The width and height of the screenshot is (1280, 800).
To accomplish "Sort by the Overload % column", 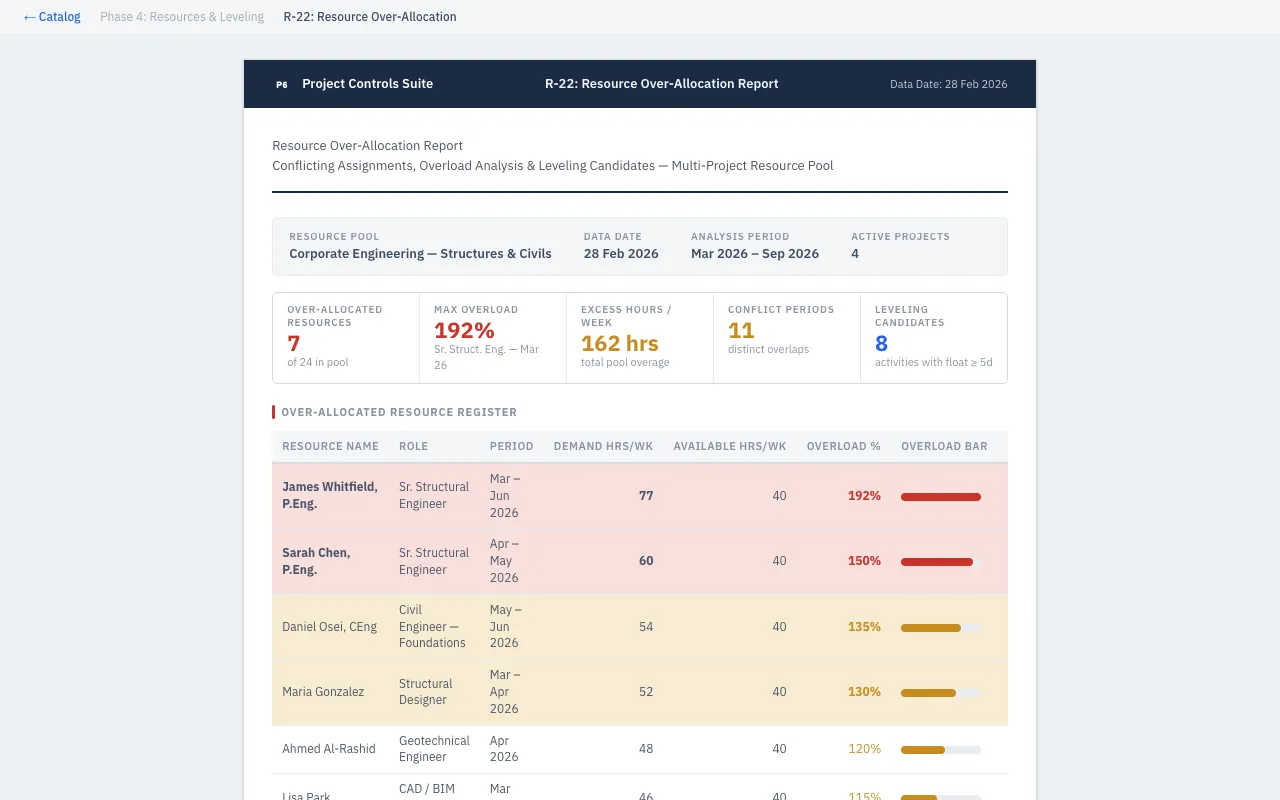I will (x=843, y=446).
